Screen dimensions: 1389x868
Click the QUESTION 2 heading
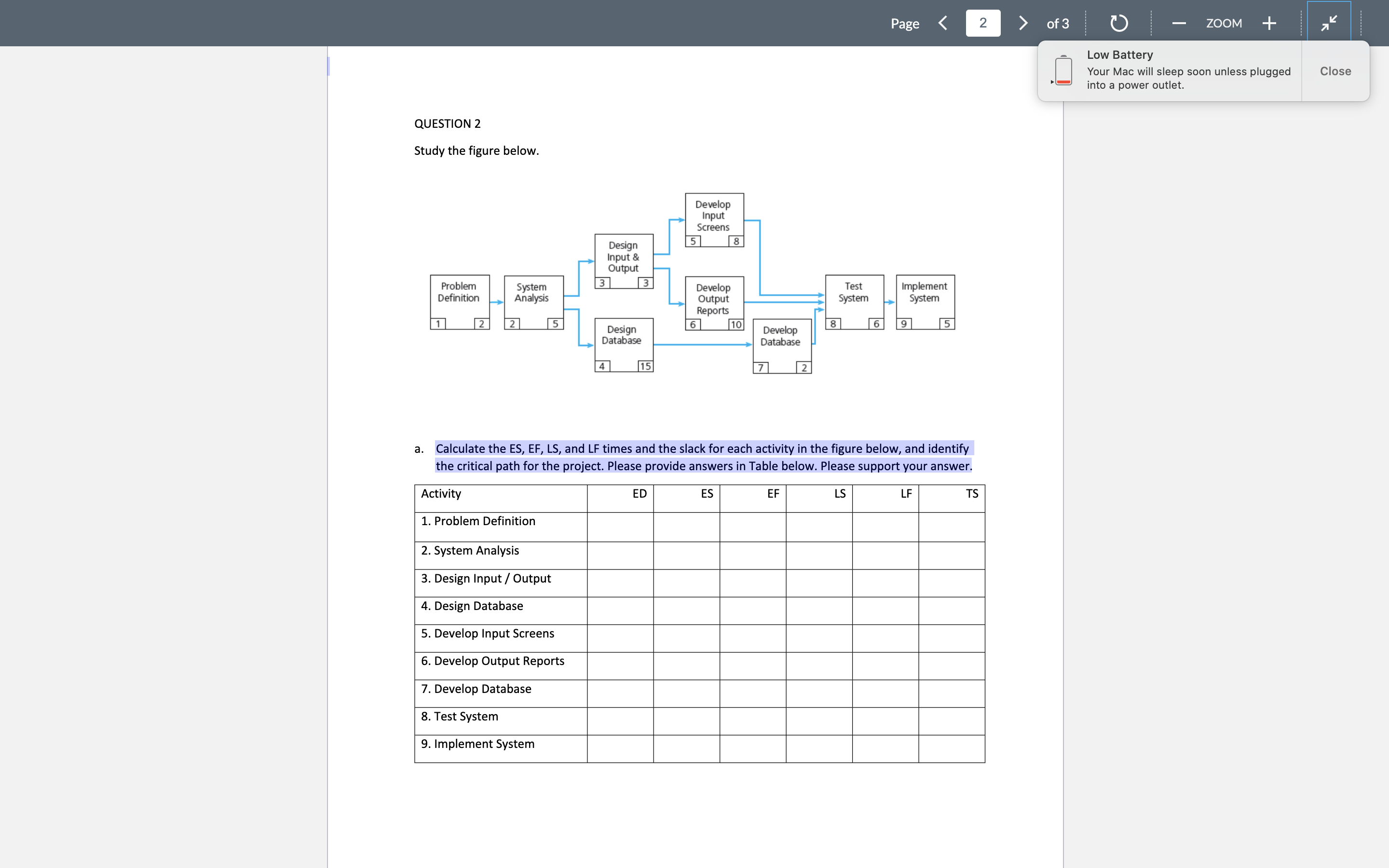[447, 123]
